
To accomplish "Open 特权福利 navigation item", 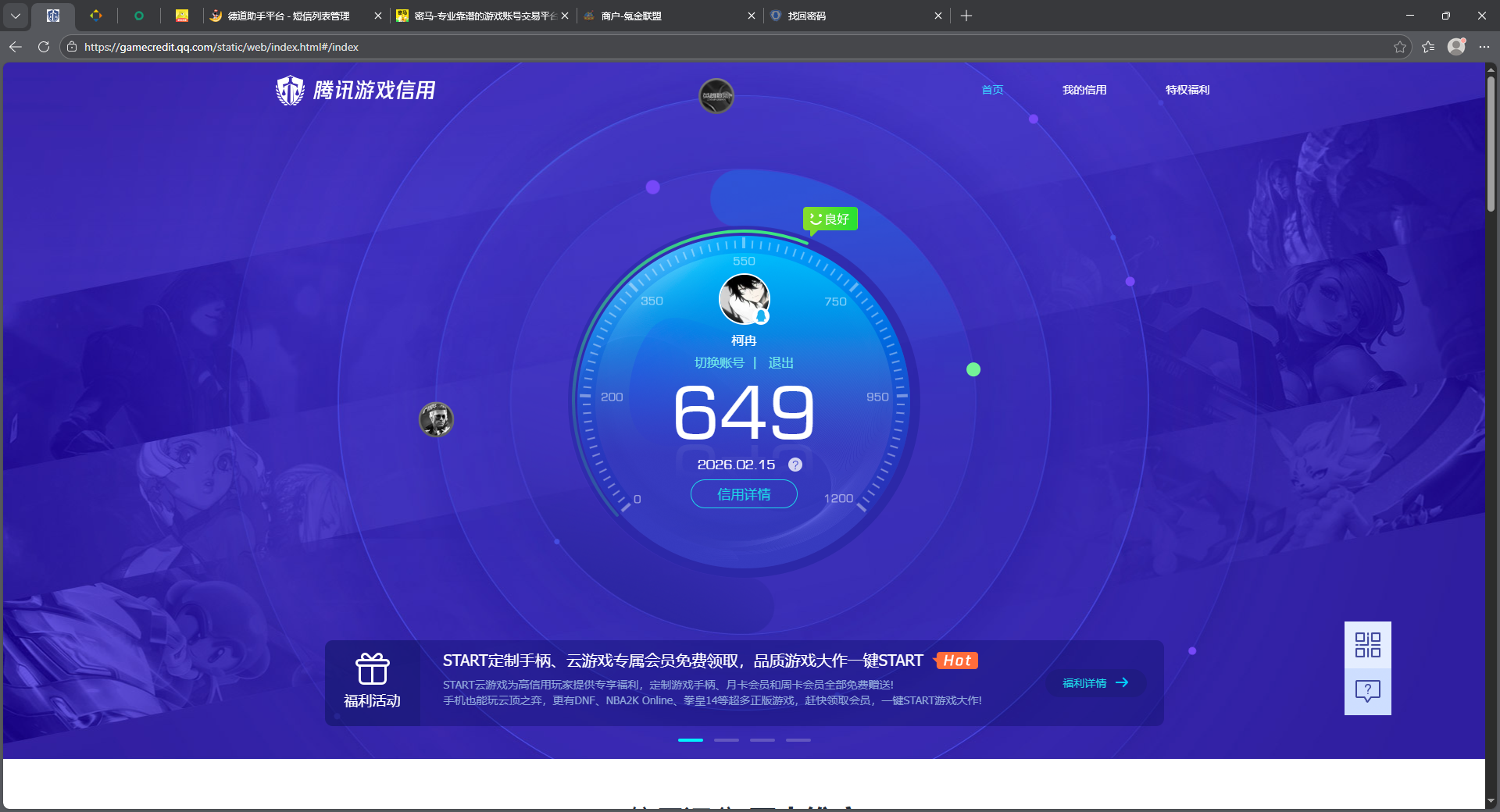I will coord(1187,90).
